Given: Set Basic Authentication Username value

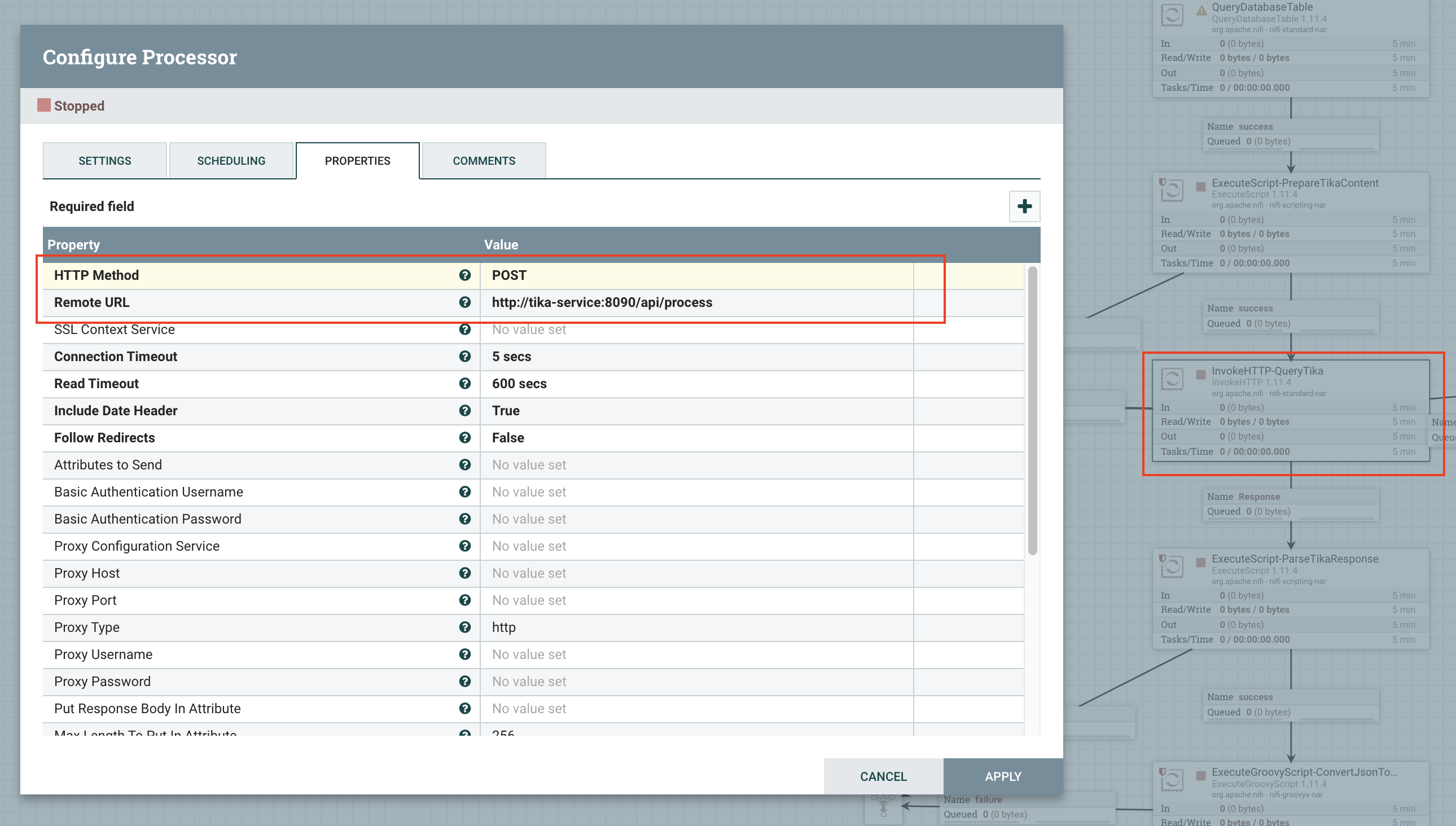Looking at the screenshot, I should [x=697, y=492].
